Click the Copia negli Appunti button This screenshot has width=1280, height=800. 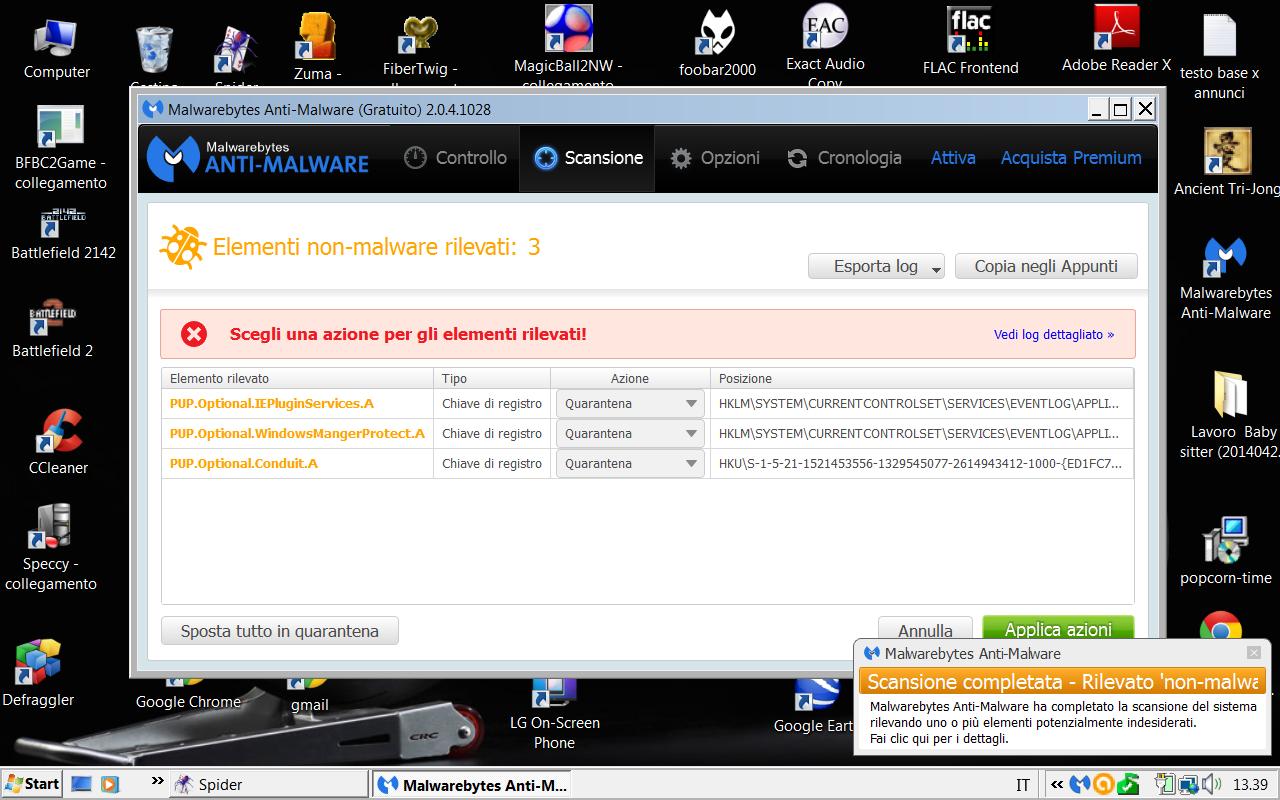coord(1046,266)
